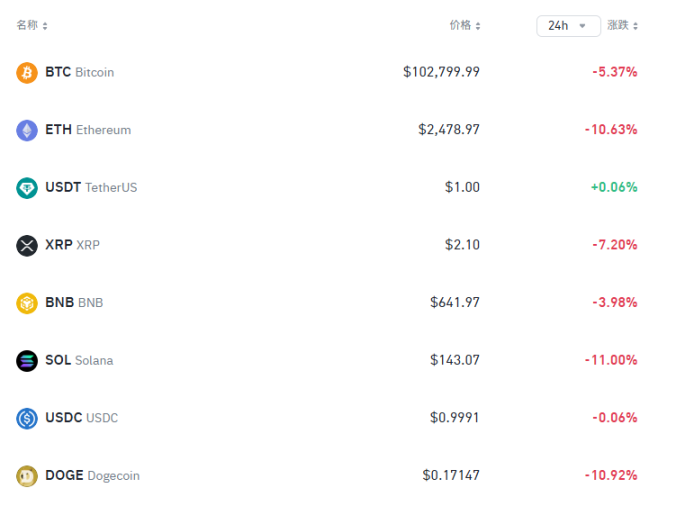Open the ETH Ethereum row name

[88, 130]
